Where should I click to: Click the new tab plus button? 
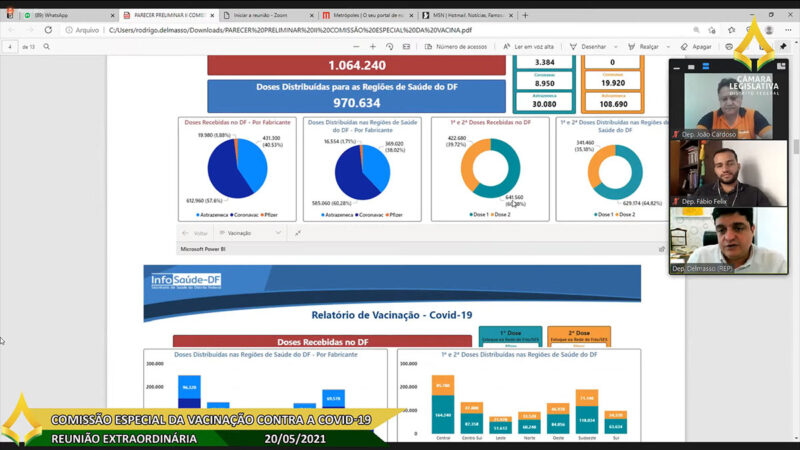(x=526, y=15)
